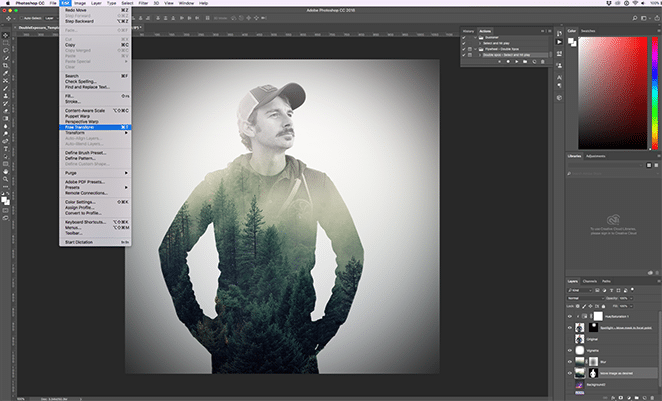
Task: Select the Clone Stamp tool
Action: 5,96
